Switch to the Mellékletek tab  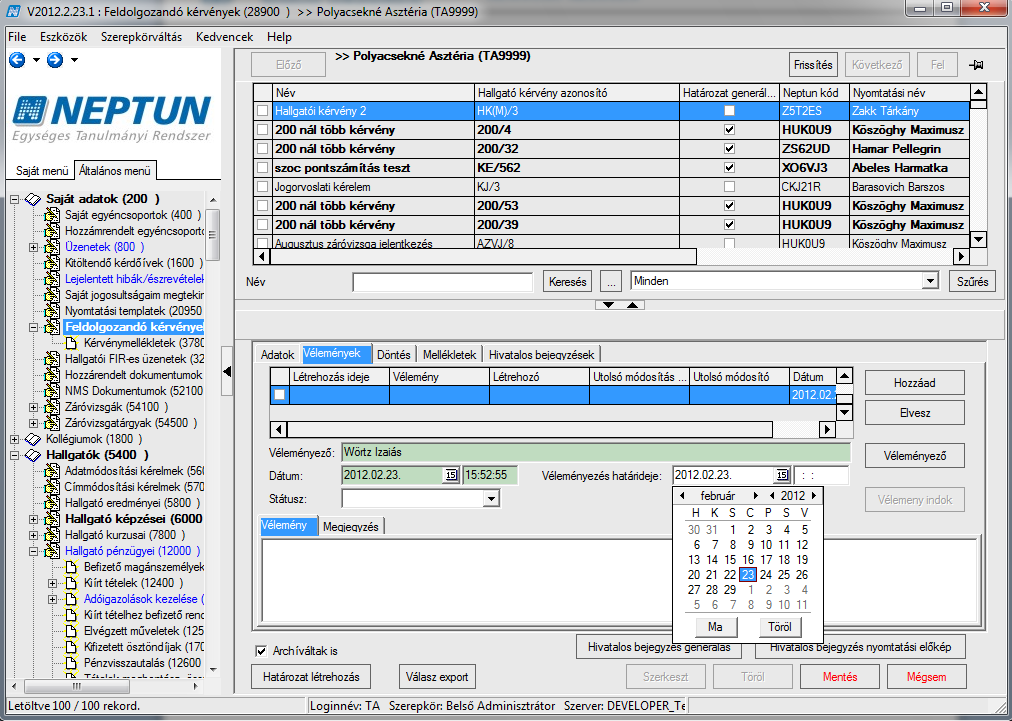(x=449, y=355)
